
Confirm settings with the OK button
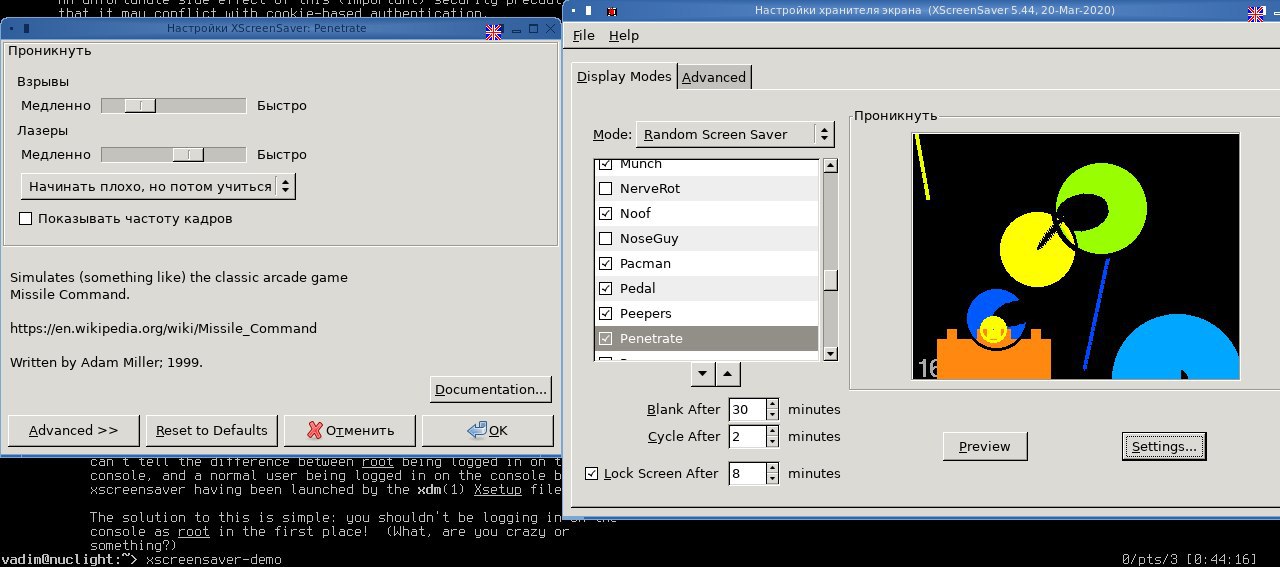pyautogui.click(x=487, y=430)
